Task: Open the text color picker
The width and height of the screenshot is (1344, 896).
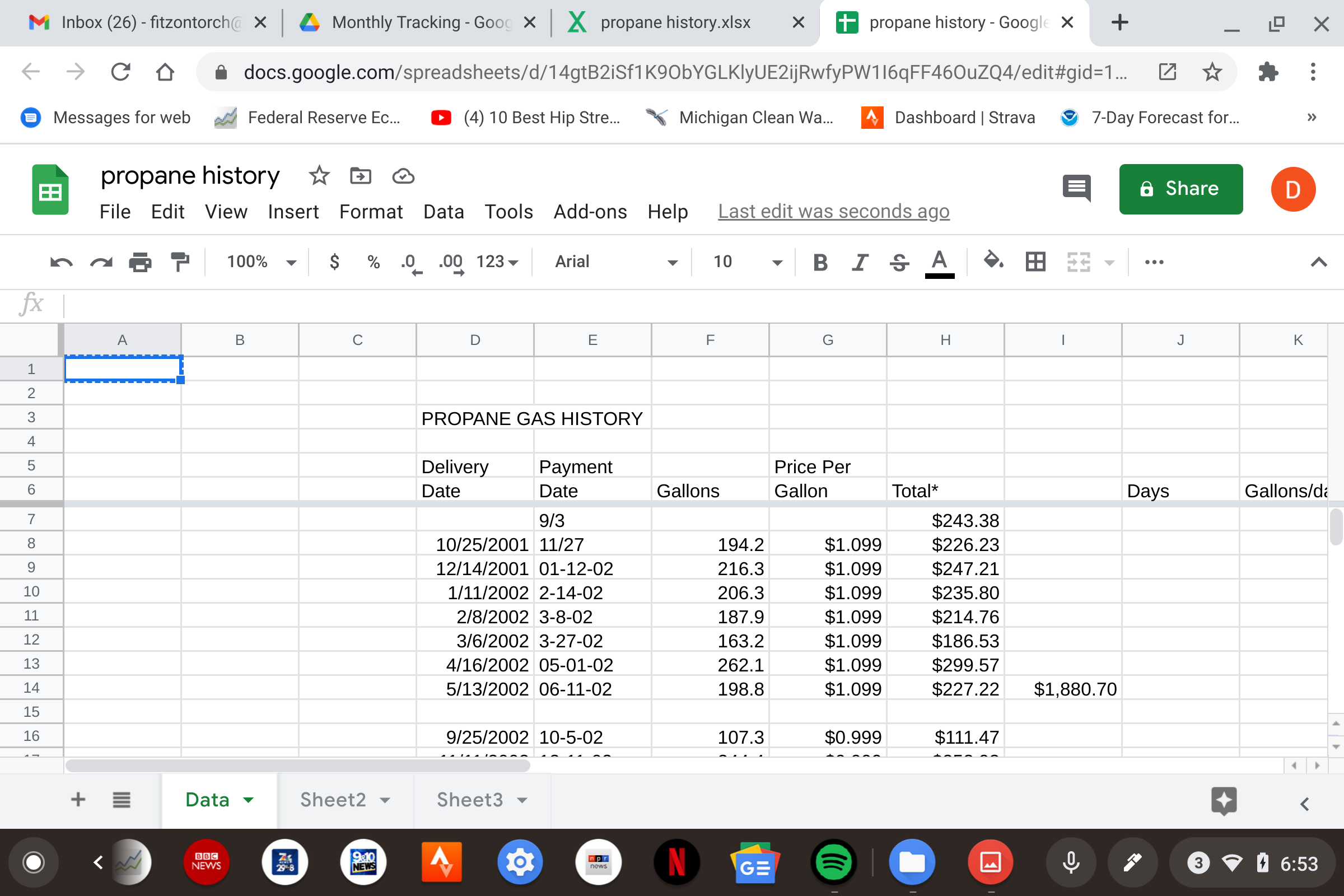Action: [939, 262]
